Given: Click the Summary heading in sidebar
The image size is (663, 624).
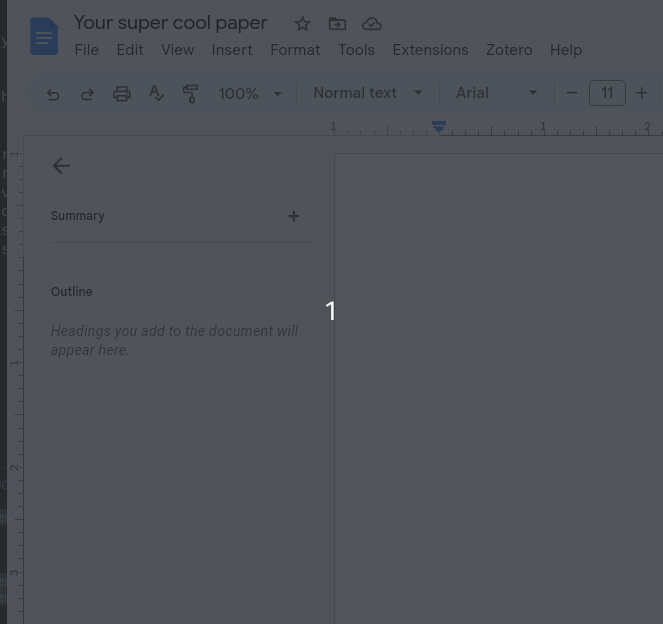Looking at the screenshot, I should 78,216.
